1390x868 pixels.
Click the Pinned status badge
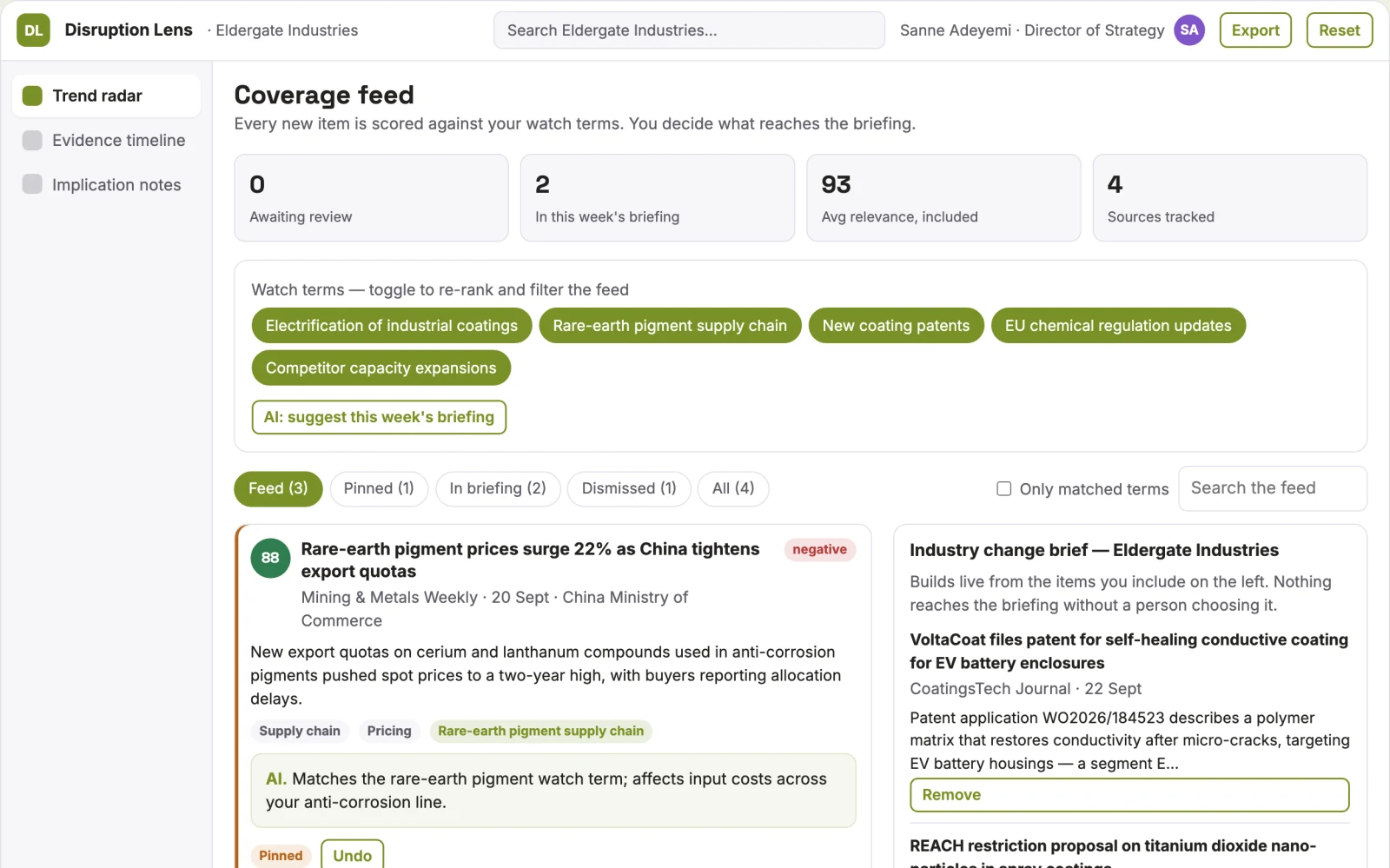[281, 856]
